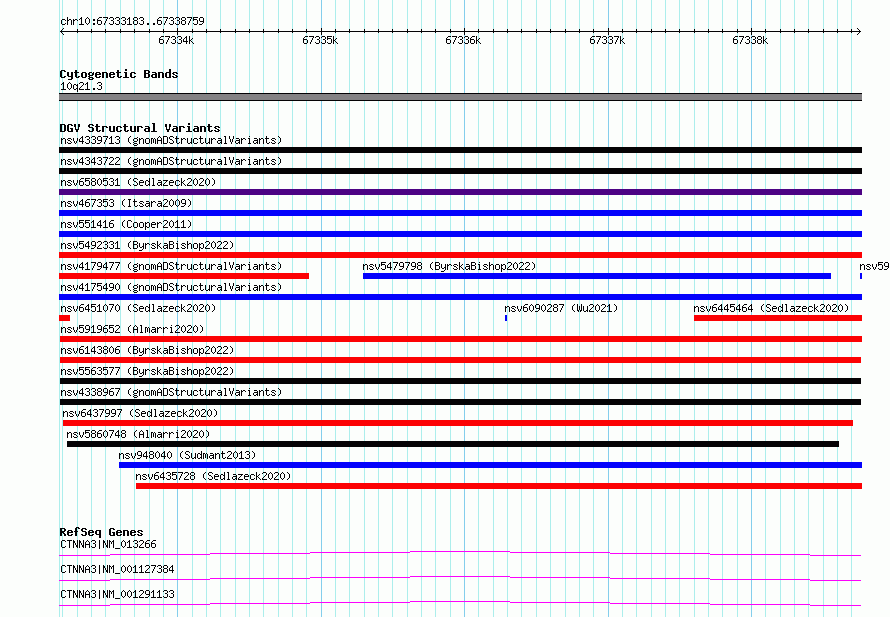Click the small blue tick under nsv6090287

point(506,318)
